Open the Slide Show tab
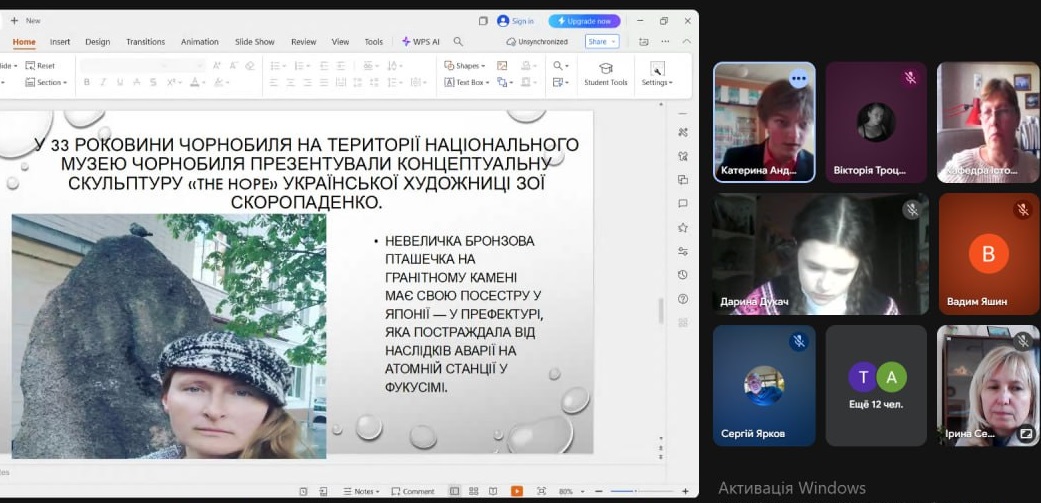 pyautogui.click(x=254, y=42)
